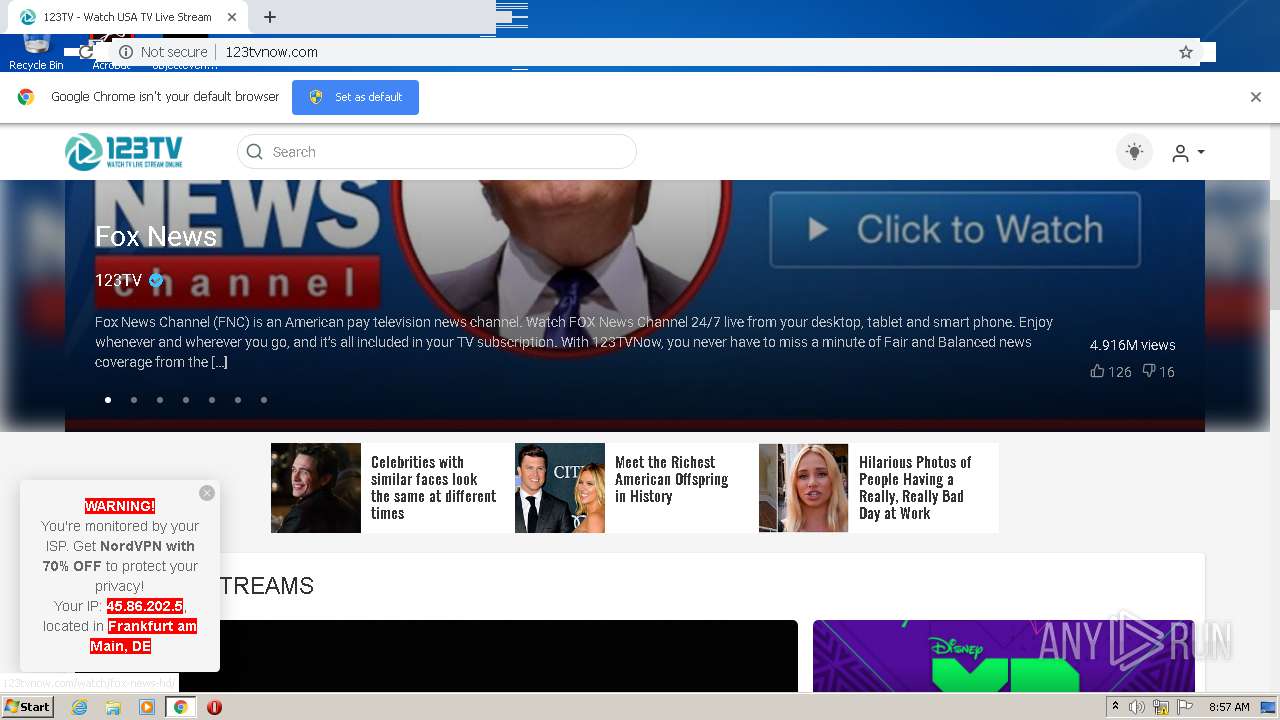
Task: Open Windows Media Player from taskbar
Action: tap(147, 707)
